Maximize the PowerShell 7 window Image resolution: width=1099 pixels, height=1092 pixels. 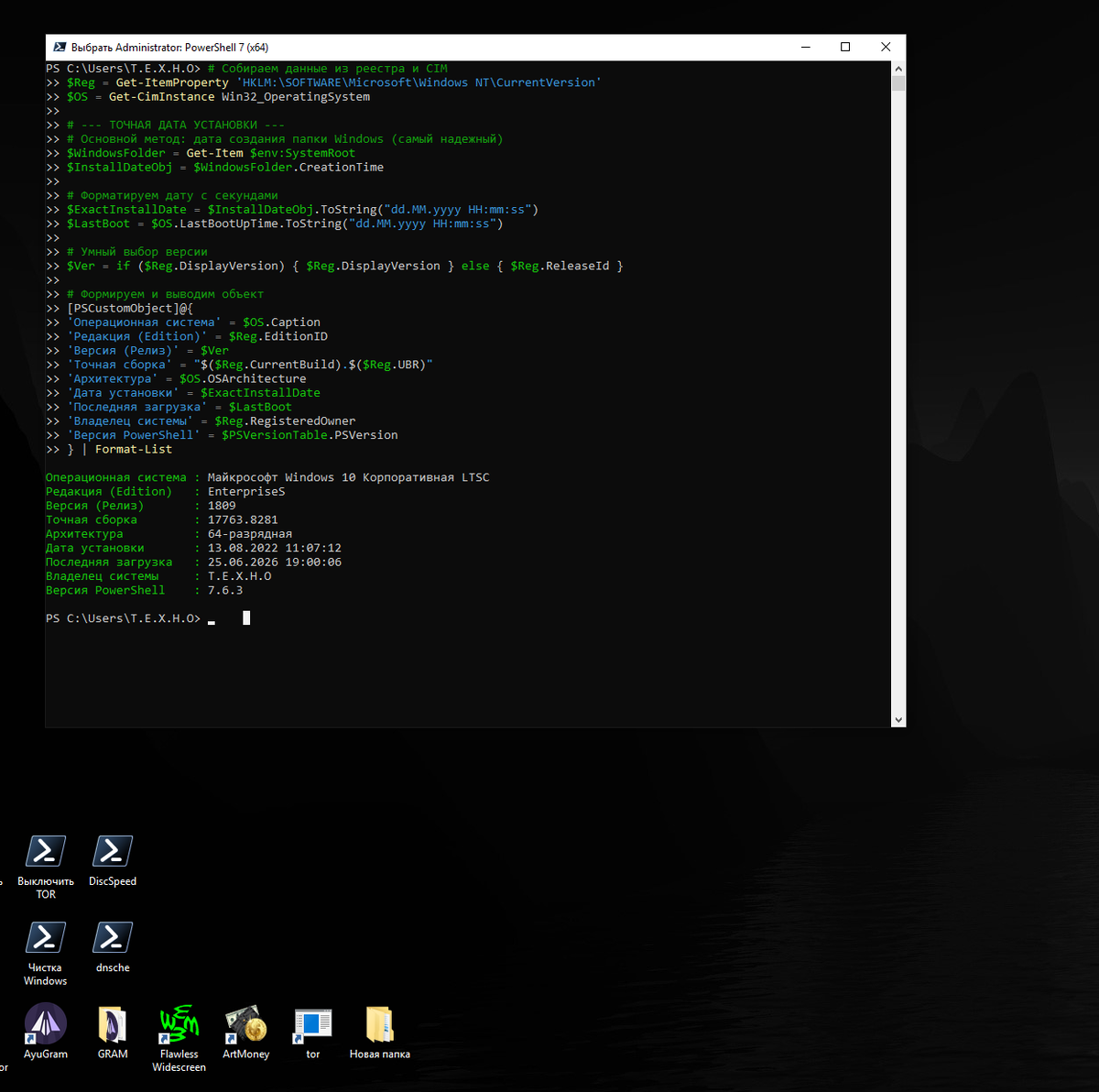tap(845, 47)
